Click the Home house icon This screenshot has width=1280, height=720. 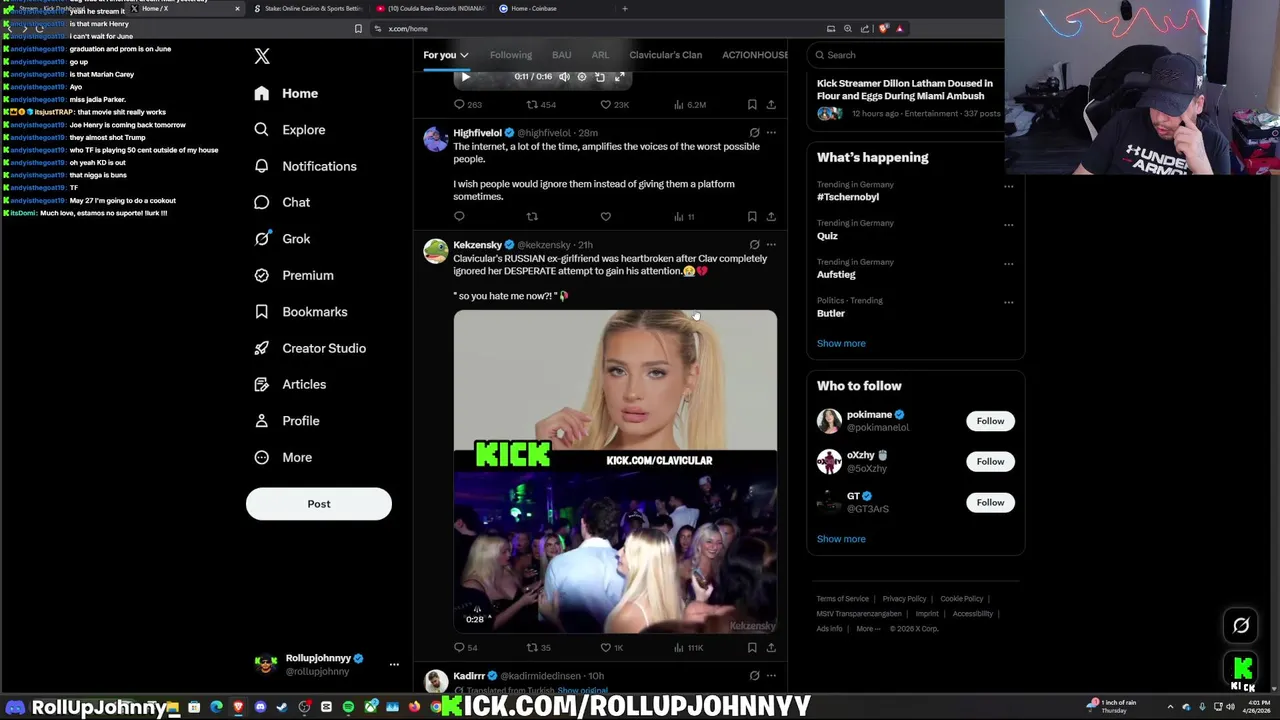pyautogui.click(x=262, y=93)
